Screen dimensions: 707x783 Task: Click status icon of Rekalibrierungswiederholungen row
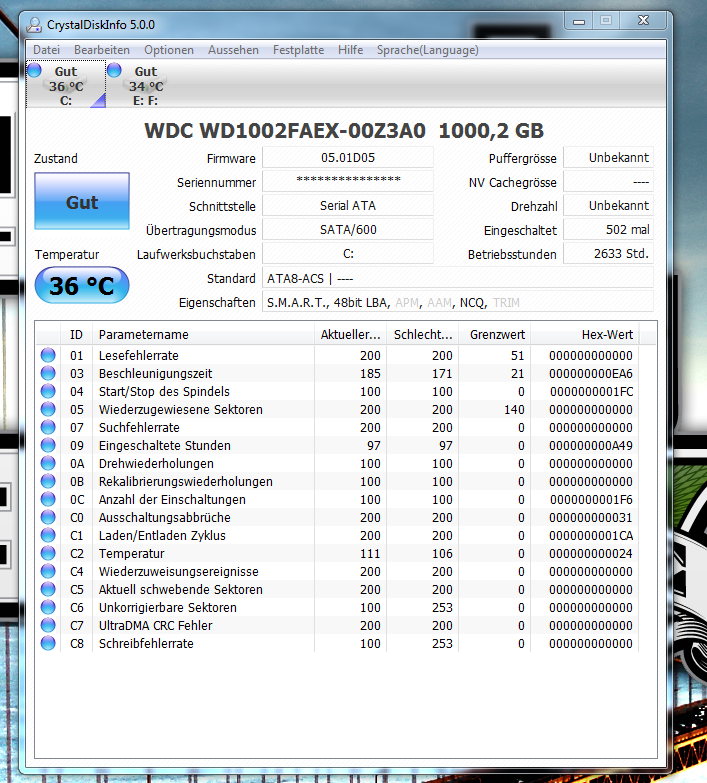point(48,481)
